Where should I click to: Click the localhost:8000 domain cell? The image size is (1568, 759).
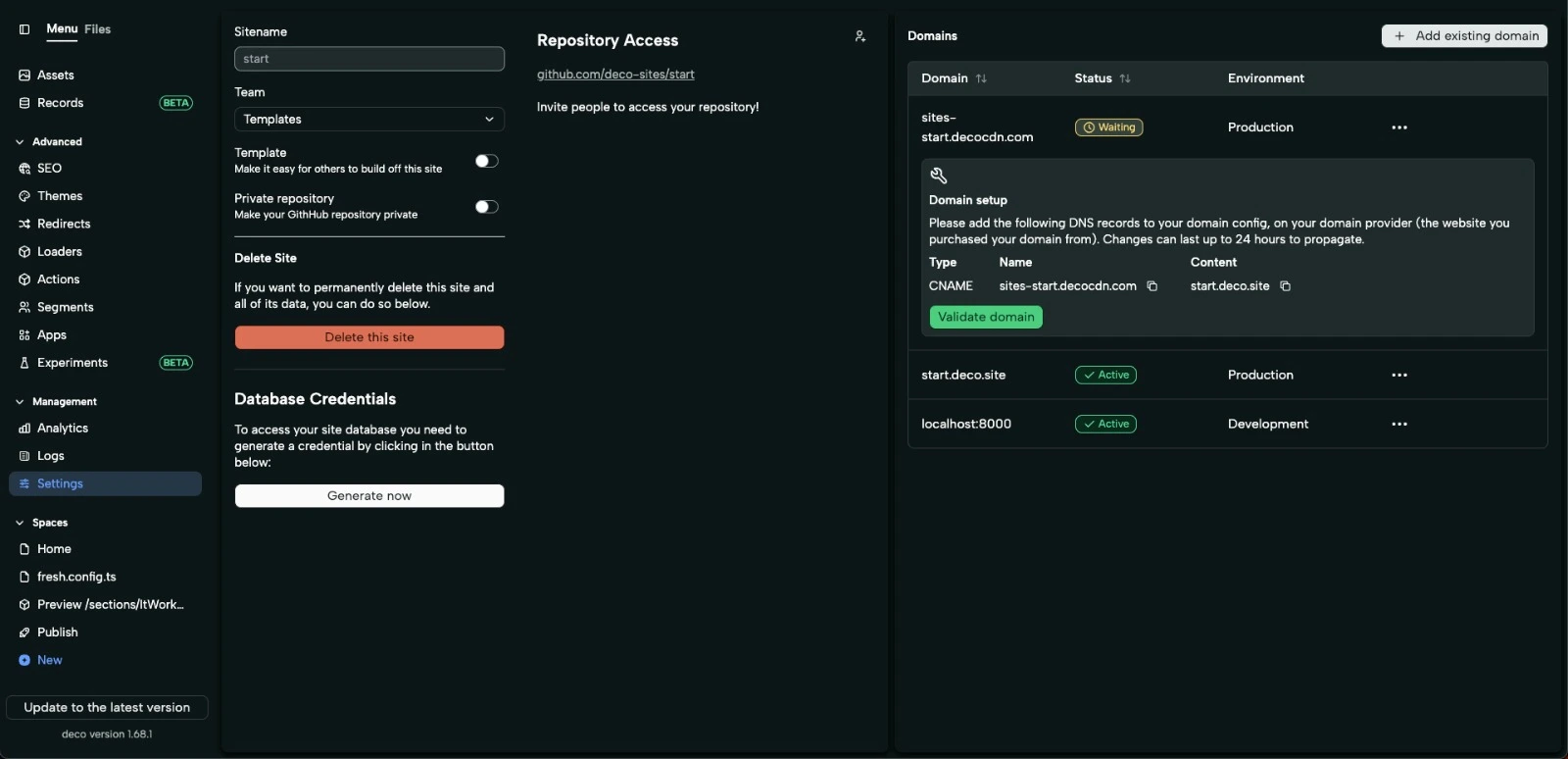[x=966, y=424]
